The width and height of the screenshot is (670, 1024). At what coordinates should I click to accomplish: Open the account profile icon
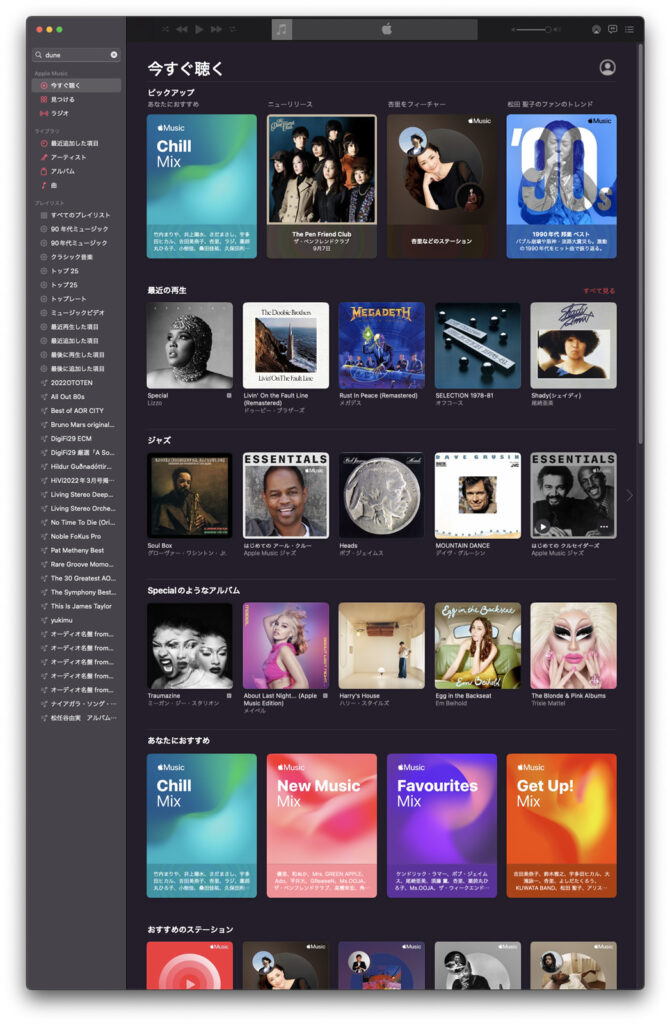[607, 67]
